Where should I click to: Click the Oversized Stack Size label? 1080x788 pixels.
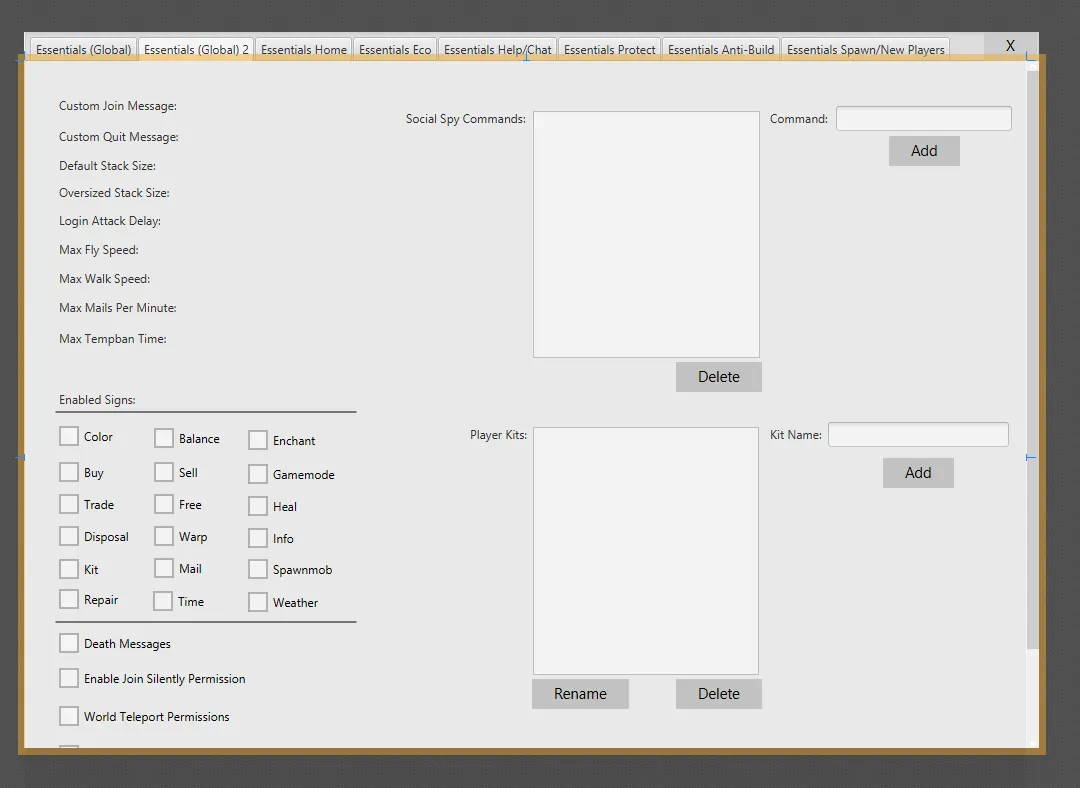(x=114, y=193)
